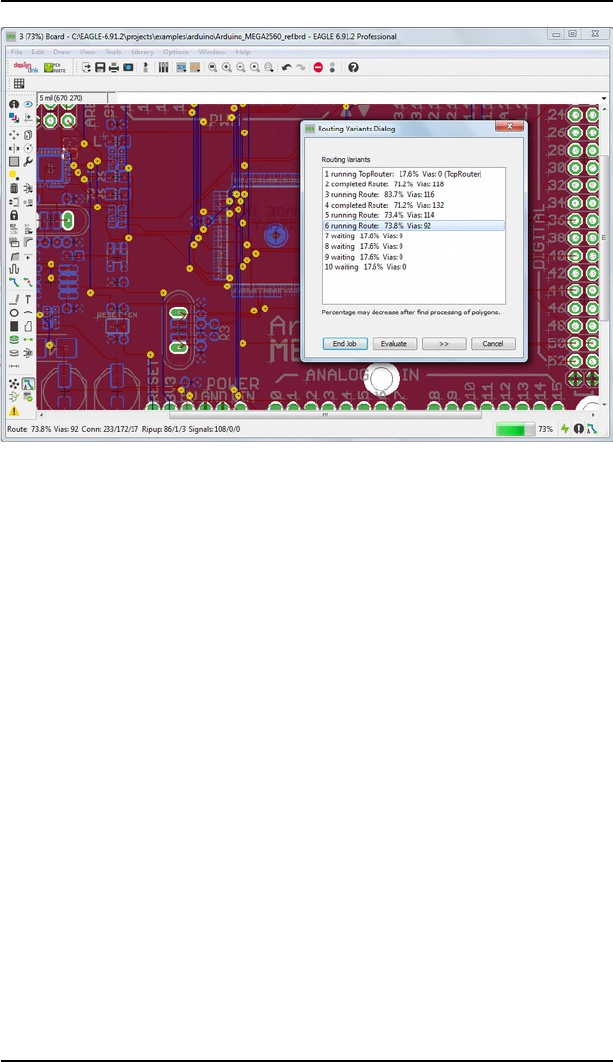
Task: Select the Text tool
Action: coord(28,299)
